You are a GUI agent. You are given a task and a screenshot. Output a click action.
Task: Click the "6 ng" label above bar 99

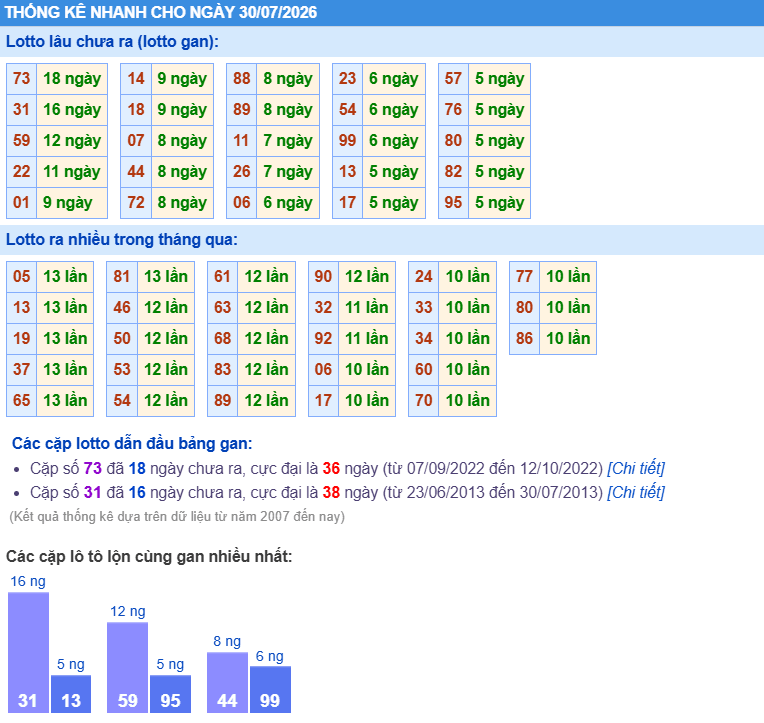[x=270, y=657]
